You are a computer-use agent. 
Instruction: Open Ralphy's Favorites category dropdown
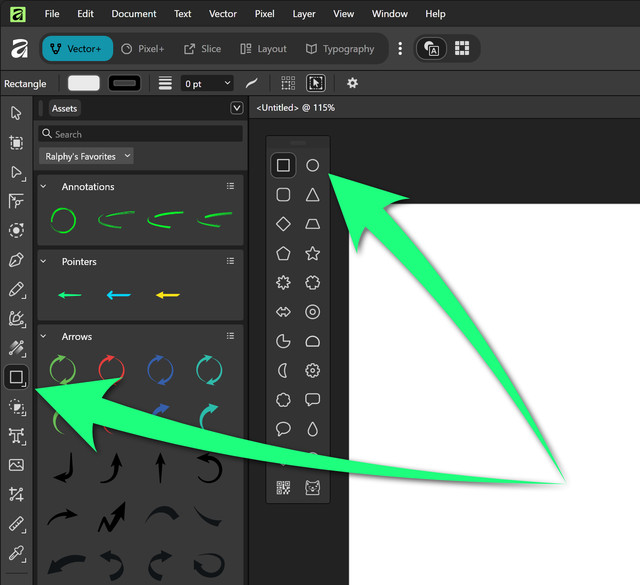coord(87,156)
